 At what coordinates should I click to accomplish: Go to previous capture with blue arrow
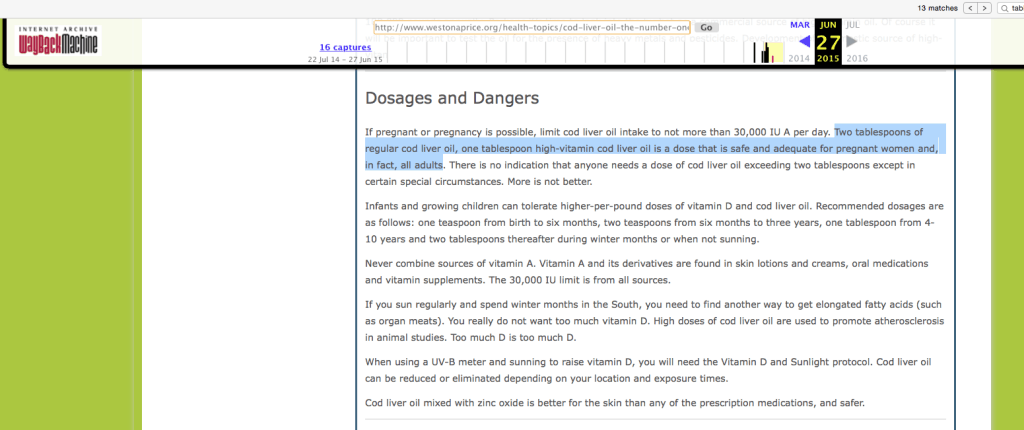pyautogui.click(x=803, y=41)
